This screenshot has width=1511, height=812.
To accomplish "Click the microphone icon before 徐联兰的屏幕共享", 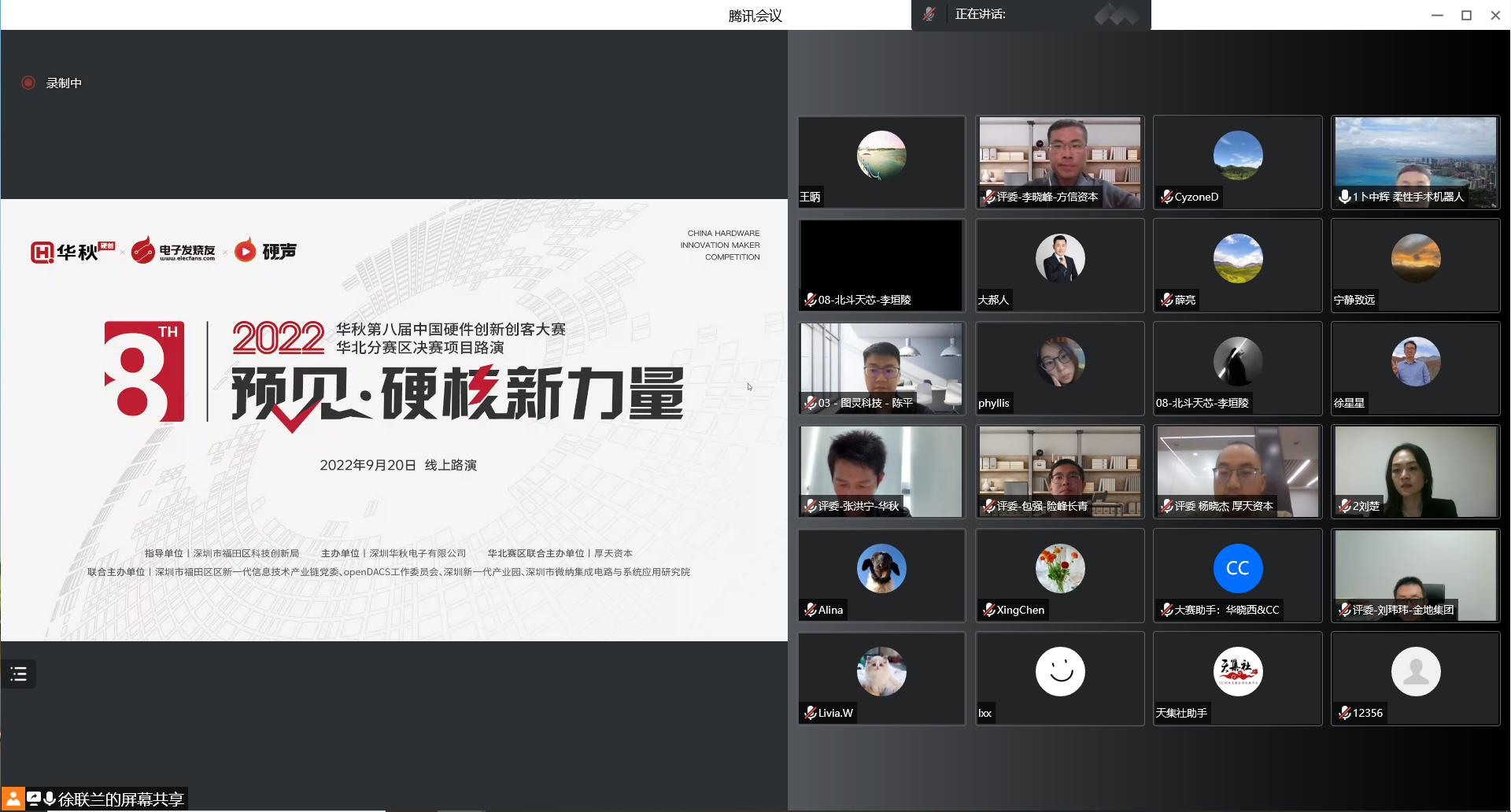I will pyautogui.click(x=50, y=799).
